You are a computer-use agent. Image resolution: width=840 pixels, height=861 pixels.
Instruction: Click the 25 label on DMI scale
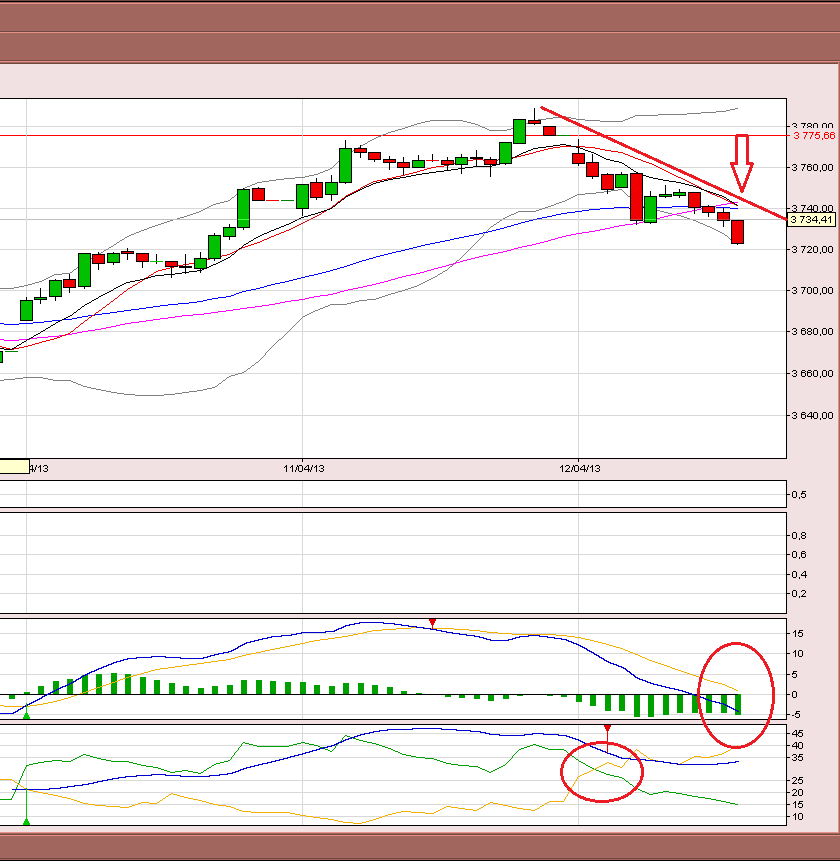(798, 780)
